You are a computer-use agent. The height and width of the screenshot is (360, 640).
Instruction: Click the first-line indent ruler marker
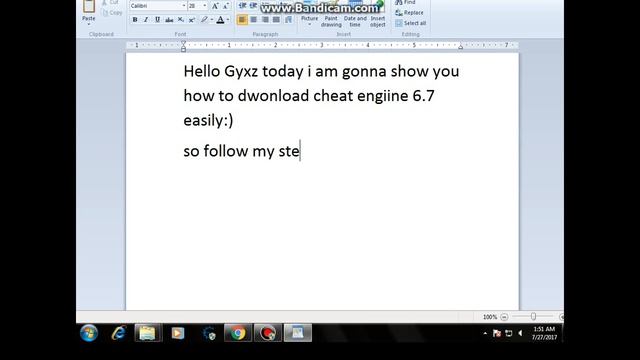[183, 43]
